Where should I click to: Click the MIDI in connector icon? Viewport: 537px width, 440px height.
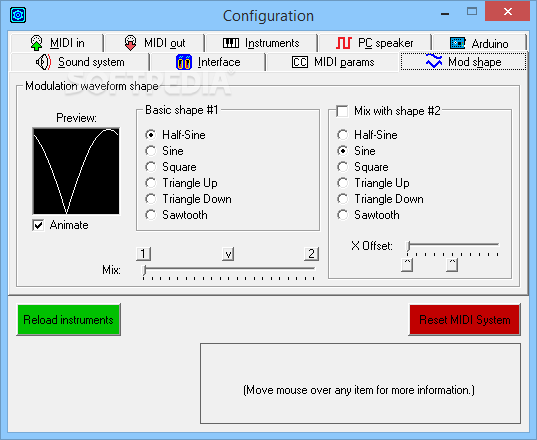pyautogui.click(x=36, y=43)
